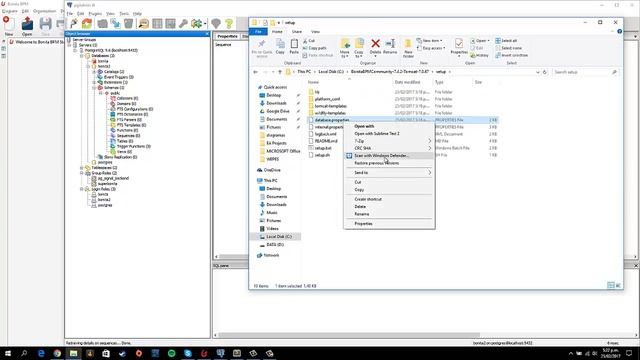This screenshot has width=640, height=360.
Task: Click the Explorer back navigation arrow
Action: coord(256,72)
